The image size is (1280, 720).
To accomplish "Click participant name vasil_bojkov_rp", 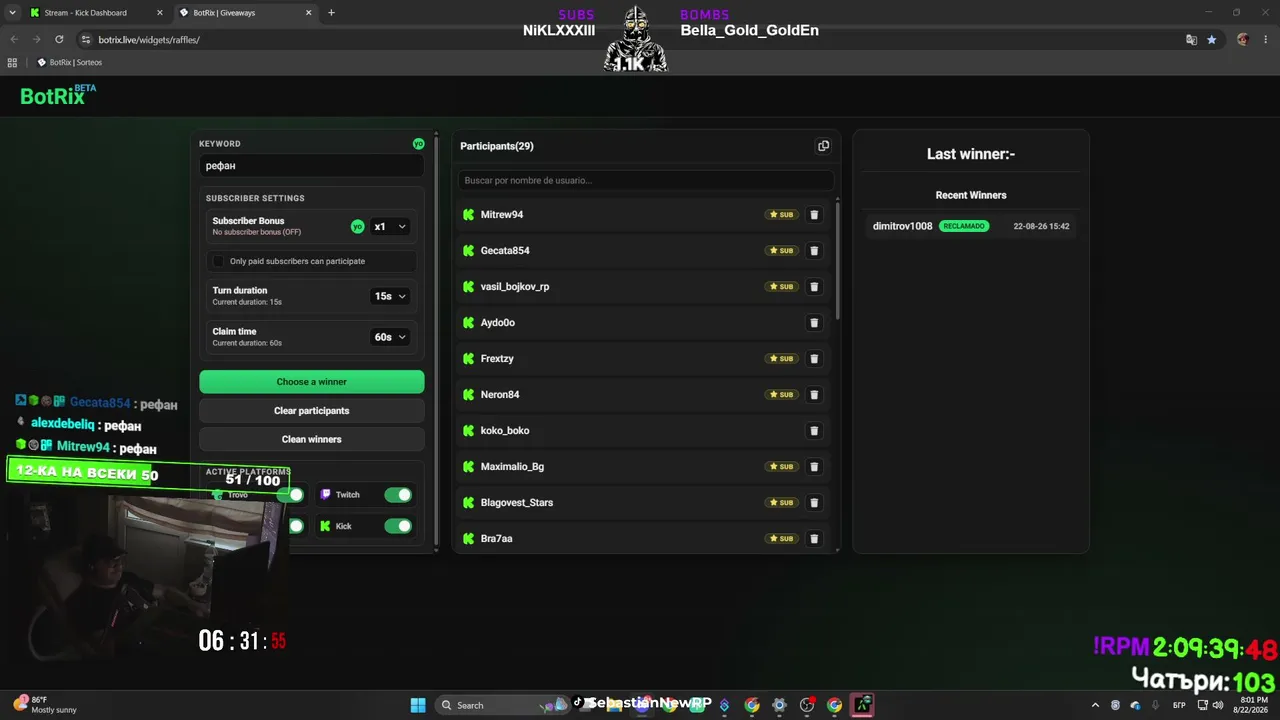I will 515,287.
